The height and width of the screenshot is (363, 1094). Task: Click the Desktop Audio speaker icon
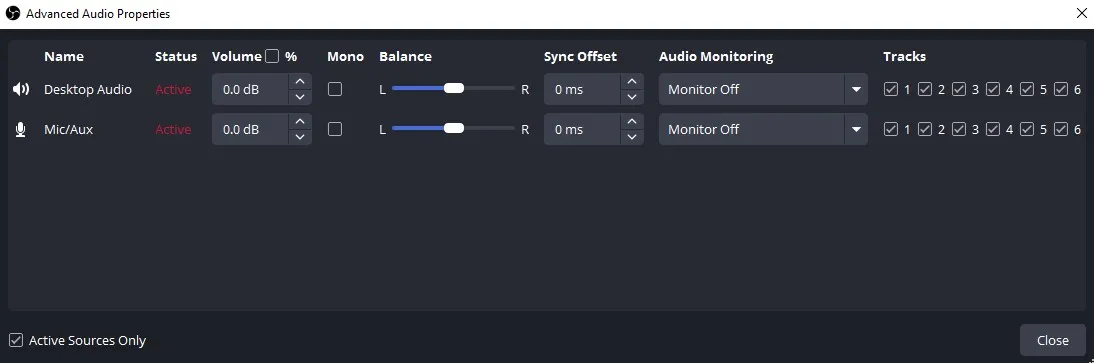click(21, 89)
